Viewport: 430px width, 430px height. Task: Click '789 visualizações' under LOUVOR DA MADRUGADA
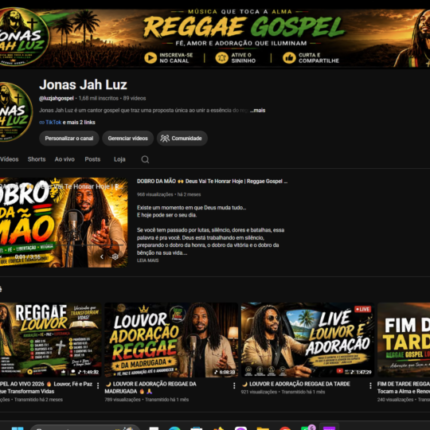[x=123, y=399]
